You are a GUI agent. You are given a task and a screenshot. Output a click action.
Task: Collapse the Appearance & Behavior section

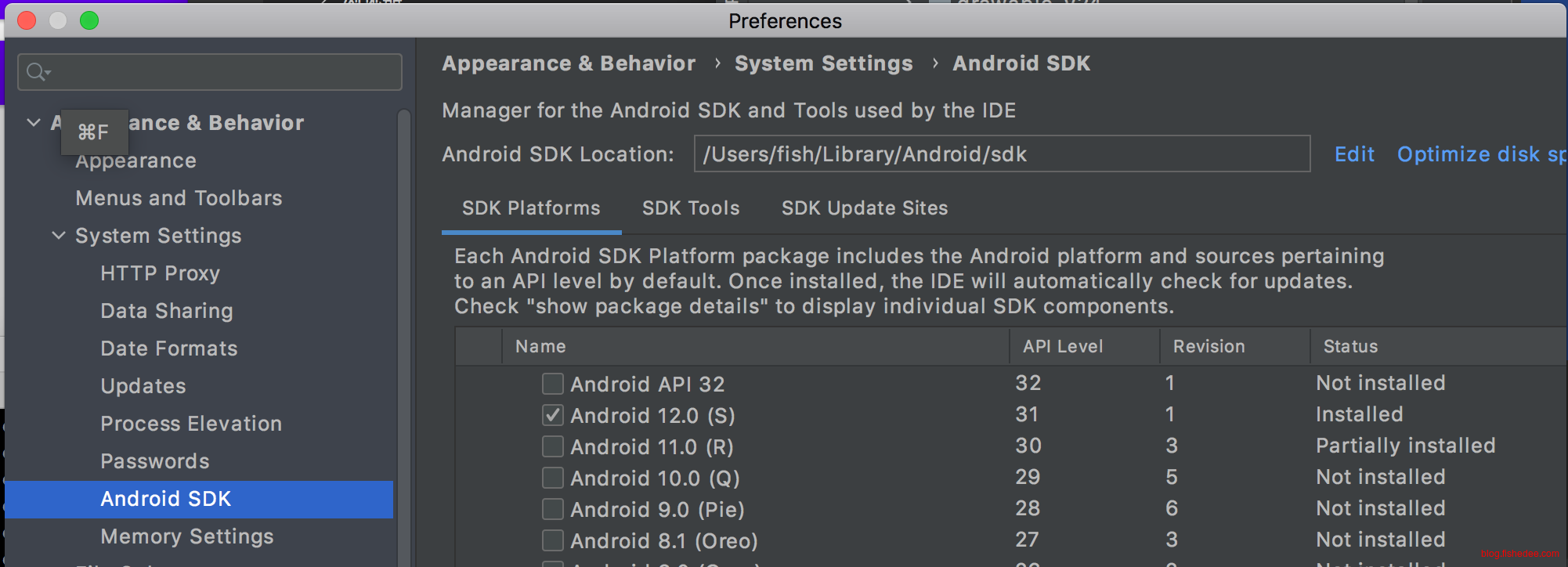point(34,123)
